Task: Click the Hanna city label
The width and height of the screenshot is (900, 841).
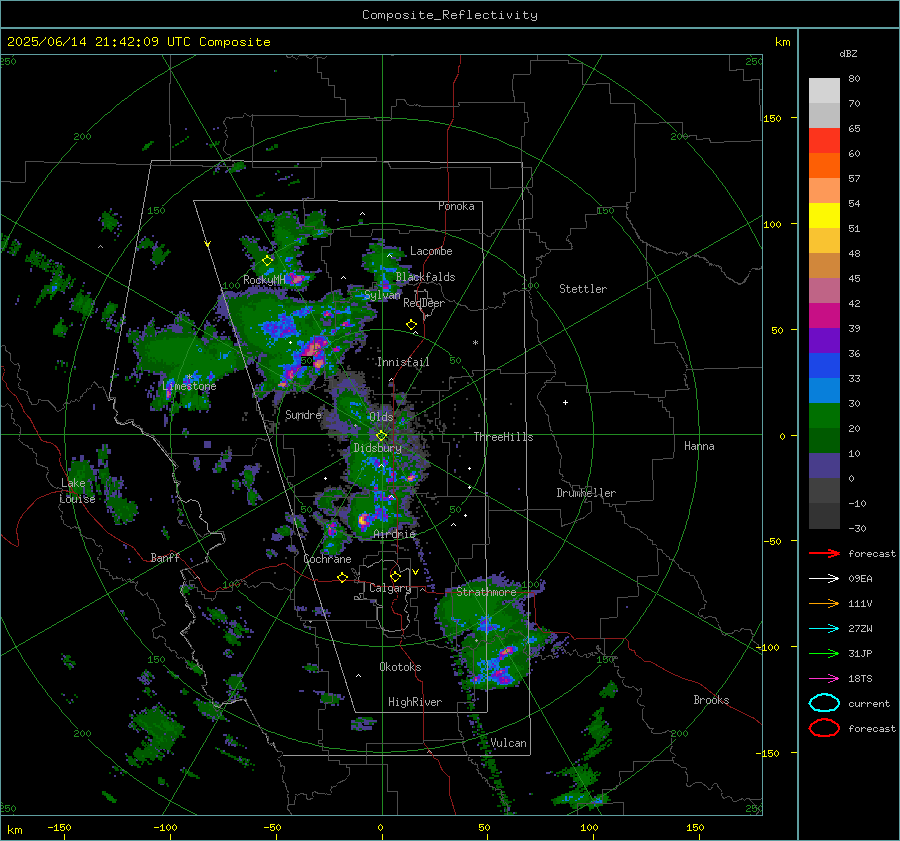Action: click(699, 446)
